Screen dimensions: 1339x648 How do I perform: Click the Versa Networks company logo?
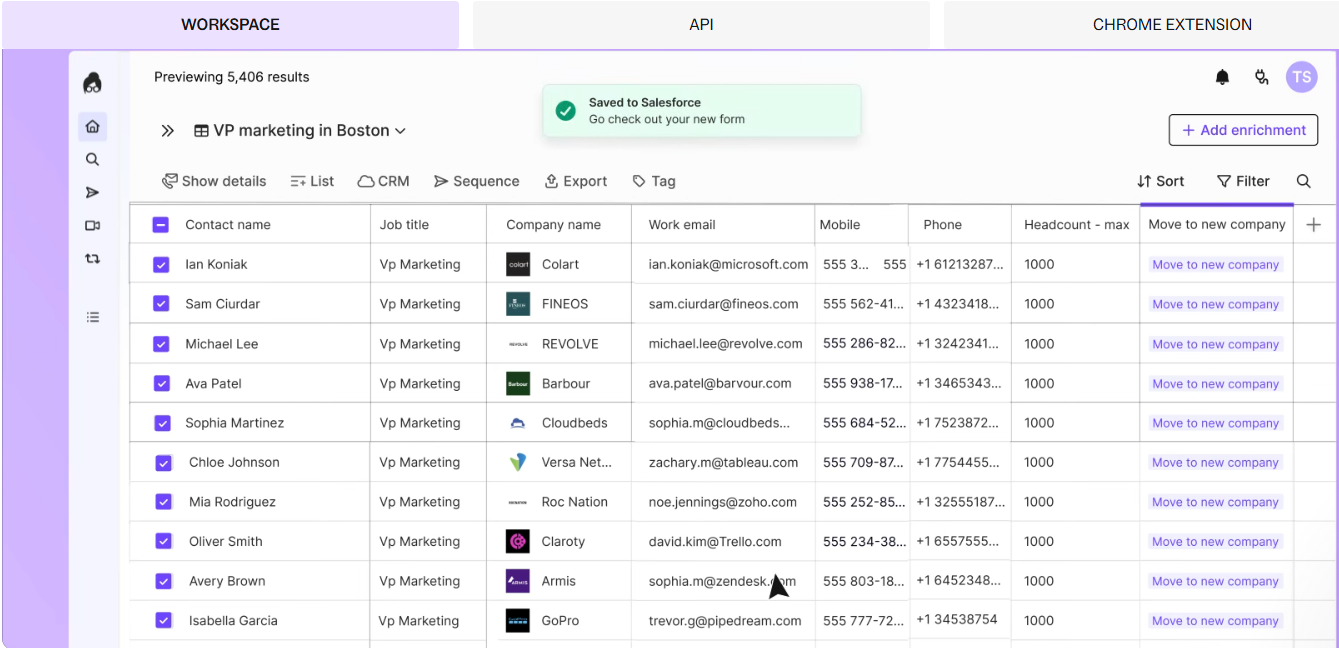pos(518,462)
